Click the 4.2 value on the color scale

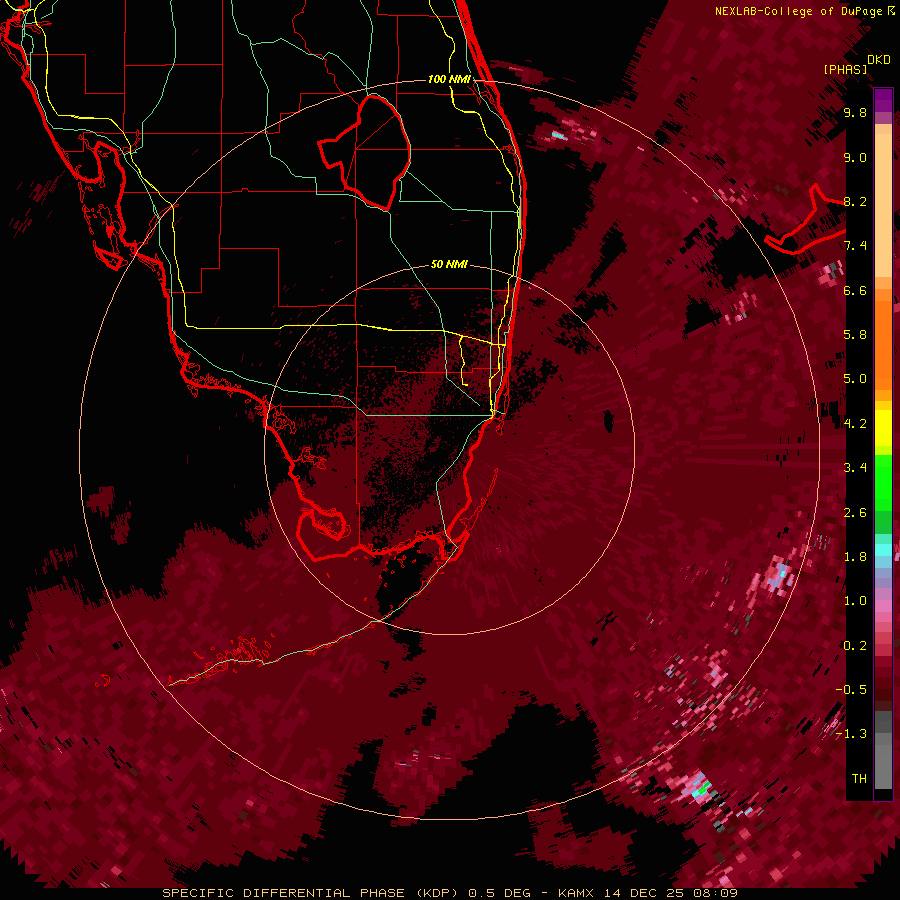pos(855,424)
